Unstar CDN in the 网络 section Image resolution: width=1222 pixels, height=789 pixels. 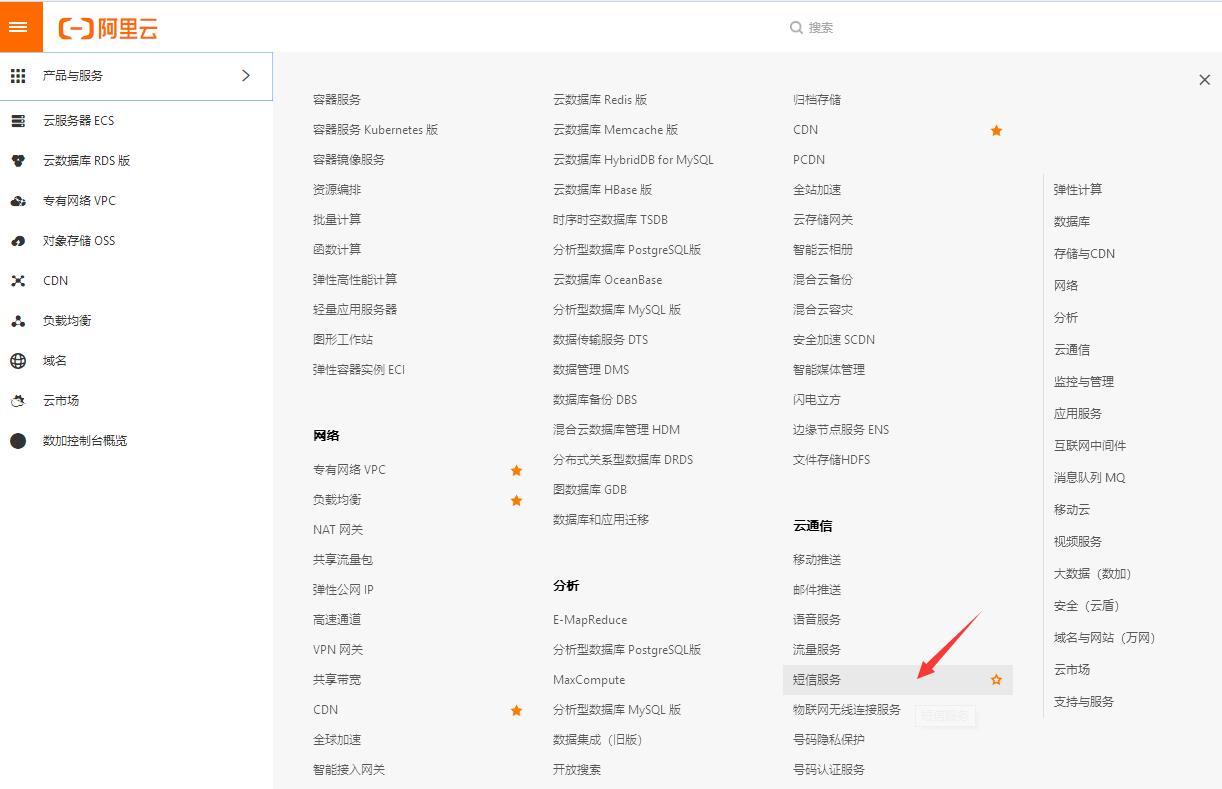coord(516,710)
